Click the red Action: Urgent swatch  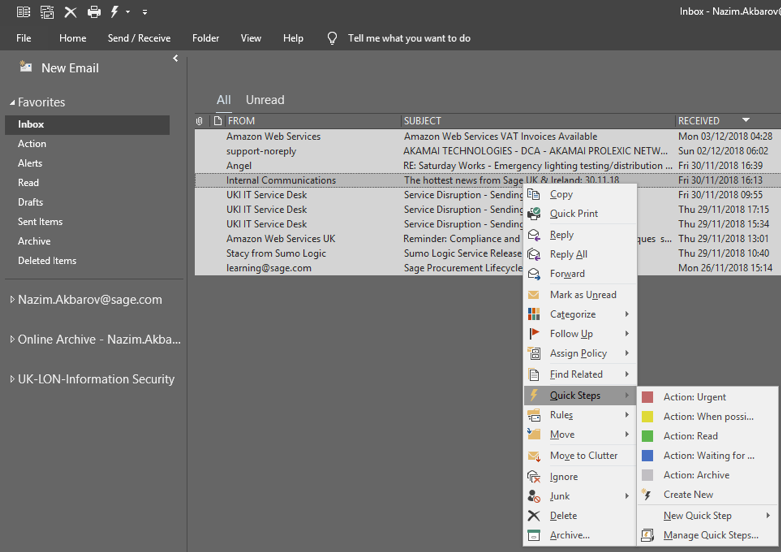(x=647, y=397)
